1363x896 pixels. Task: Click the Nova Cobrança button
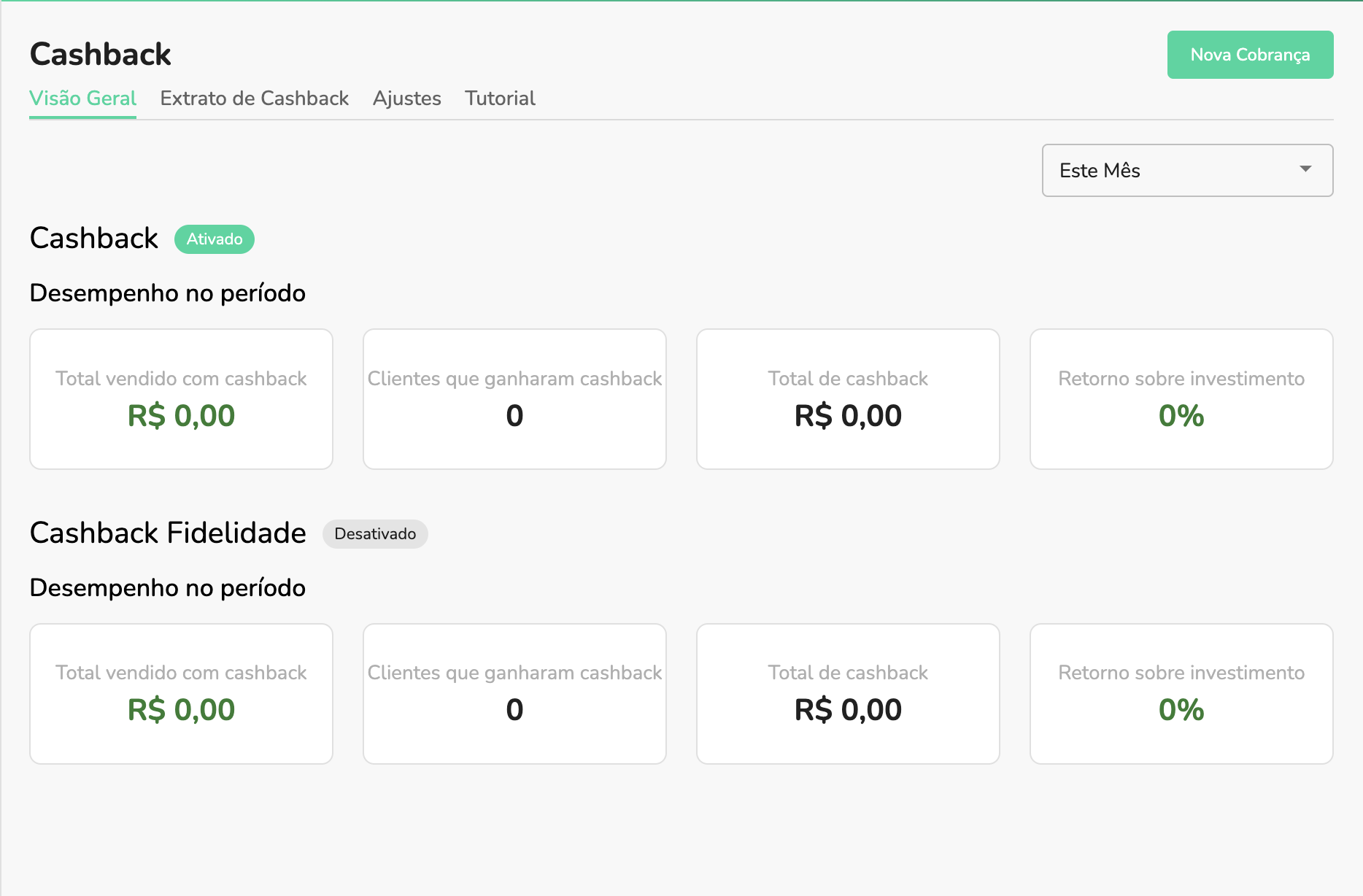point(1250,54)
